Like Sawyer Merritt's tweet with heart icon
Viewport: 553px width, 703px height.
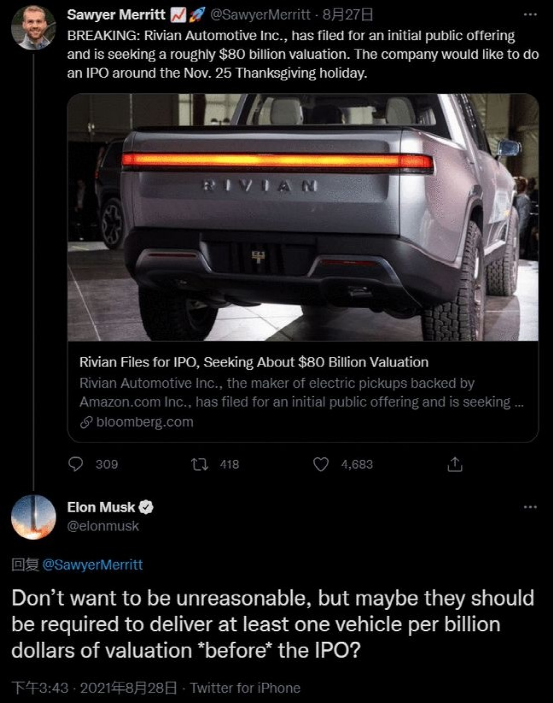(321, 464)
